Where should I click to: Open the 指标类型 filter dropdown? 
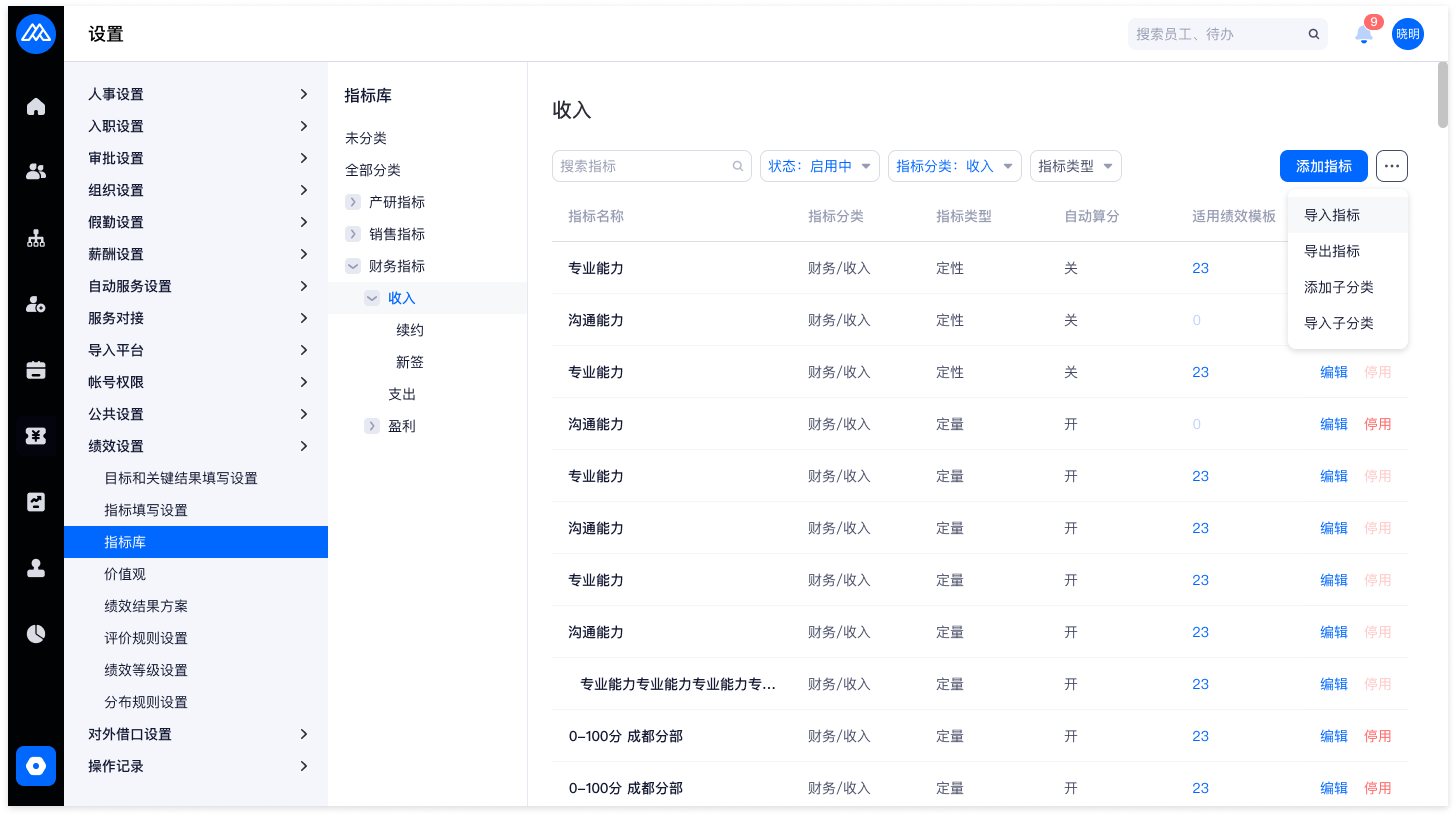tap(1075, 166)
